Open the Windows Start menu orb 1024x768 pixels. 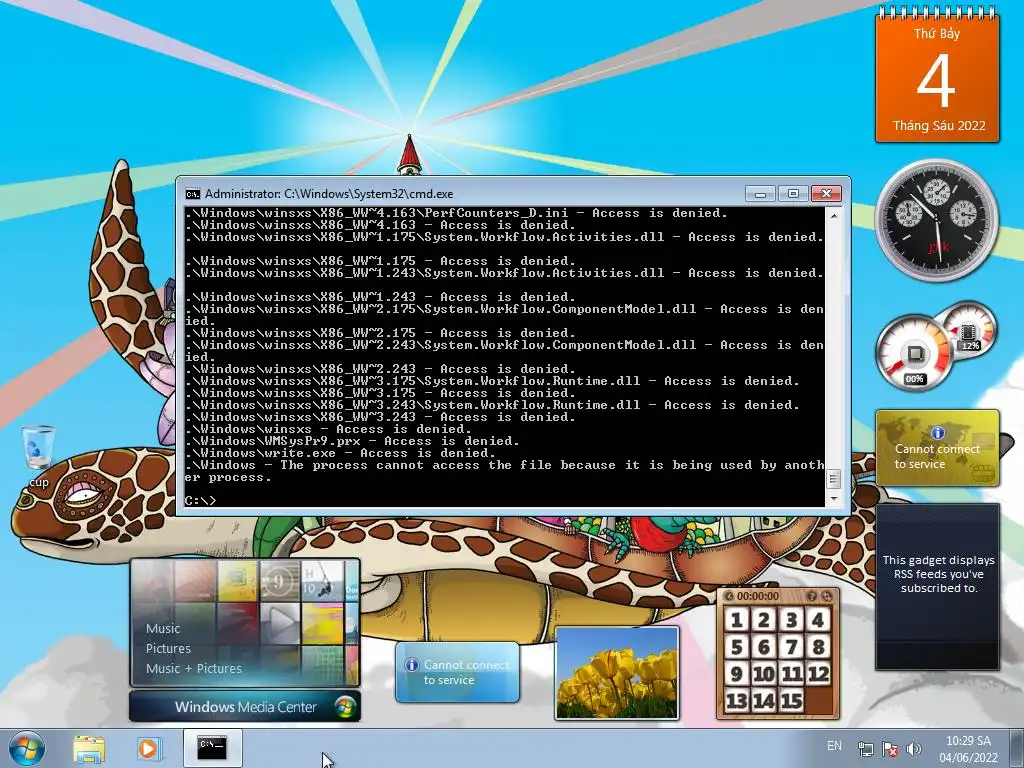point(27,749)
